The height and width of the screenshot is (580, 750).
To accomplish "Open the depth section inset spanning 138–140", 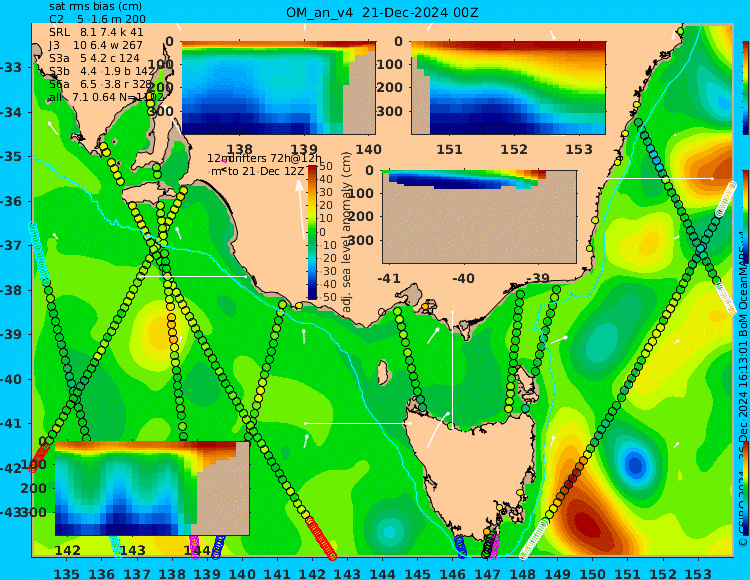I will point(278,88).
